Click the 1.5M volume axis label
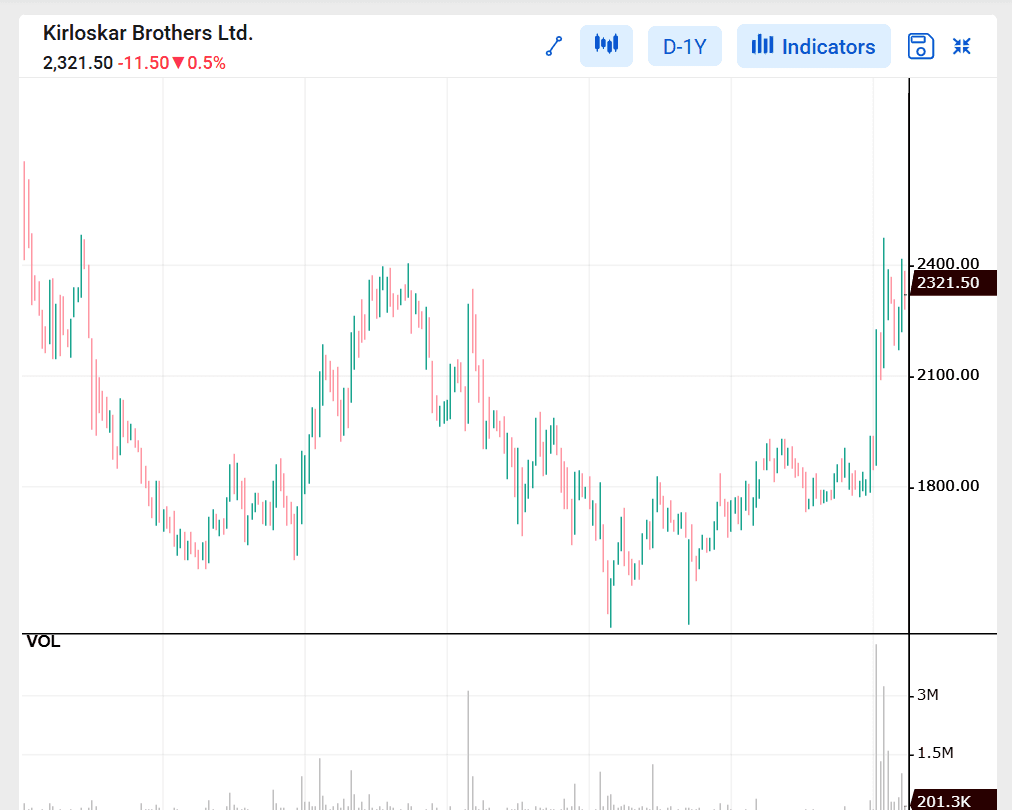Image resolution: width=1012 pixels, height=810 pixels. click(x=935, y=753)
